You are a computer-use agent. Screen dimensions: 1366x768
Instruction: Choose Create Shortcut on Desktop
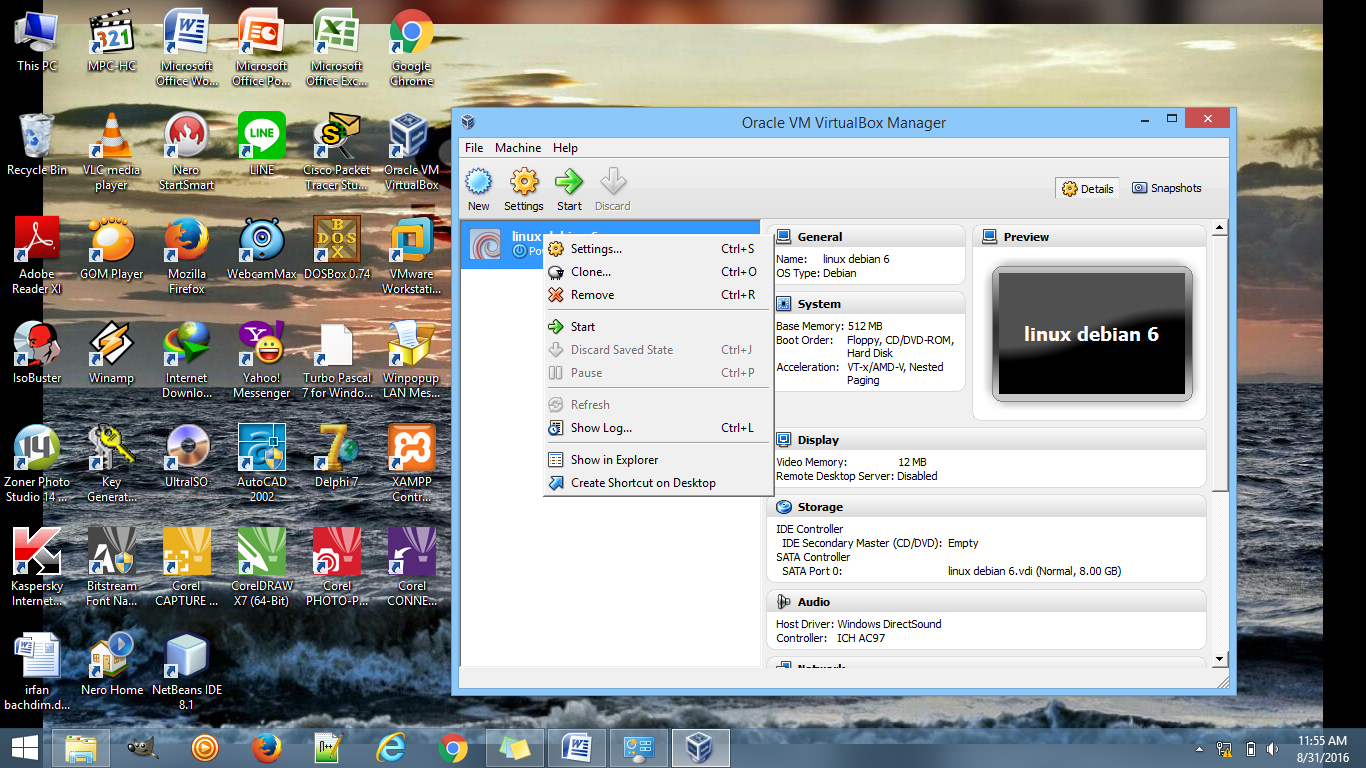point(658,483)
